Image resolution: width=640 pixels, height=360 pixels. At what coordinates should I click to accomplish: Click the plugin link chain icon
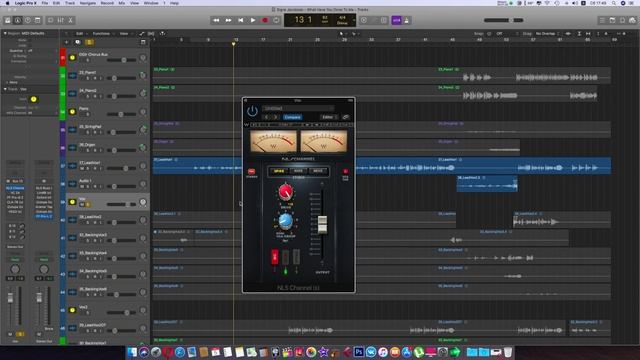click(x=346, y=117)
